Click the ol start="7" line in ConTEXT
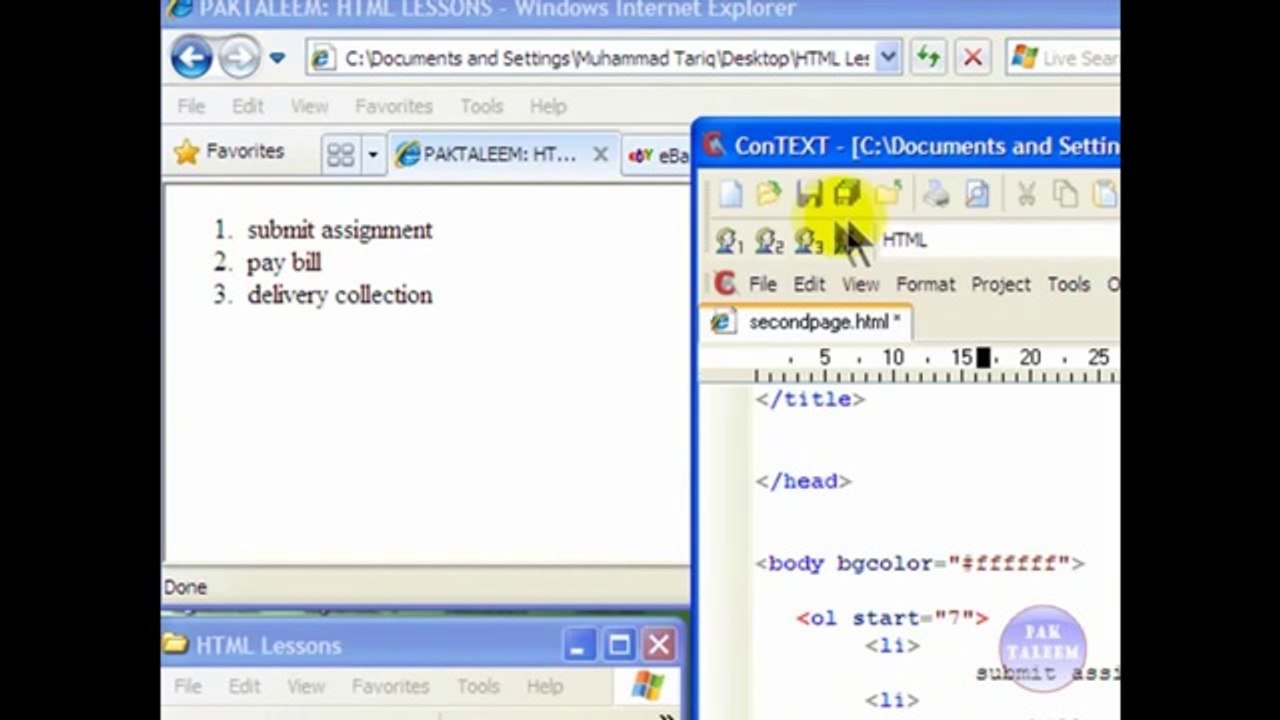Screen dimensions: 1280x720 (x=892, y=618)
